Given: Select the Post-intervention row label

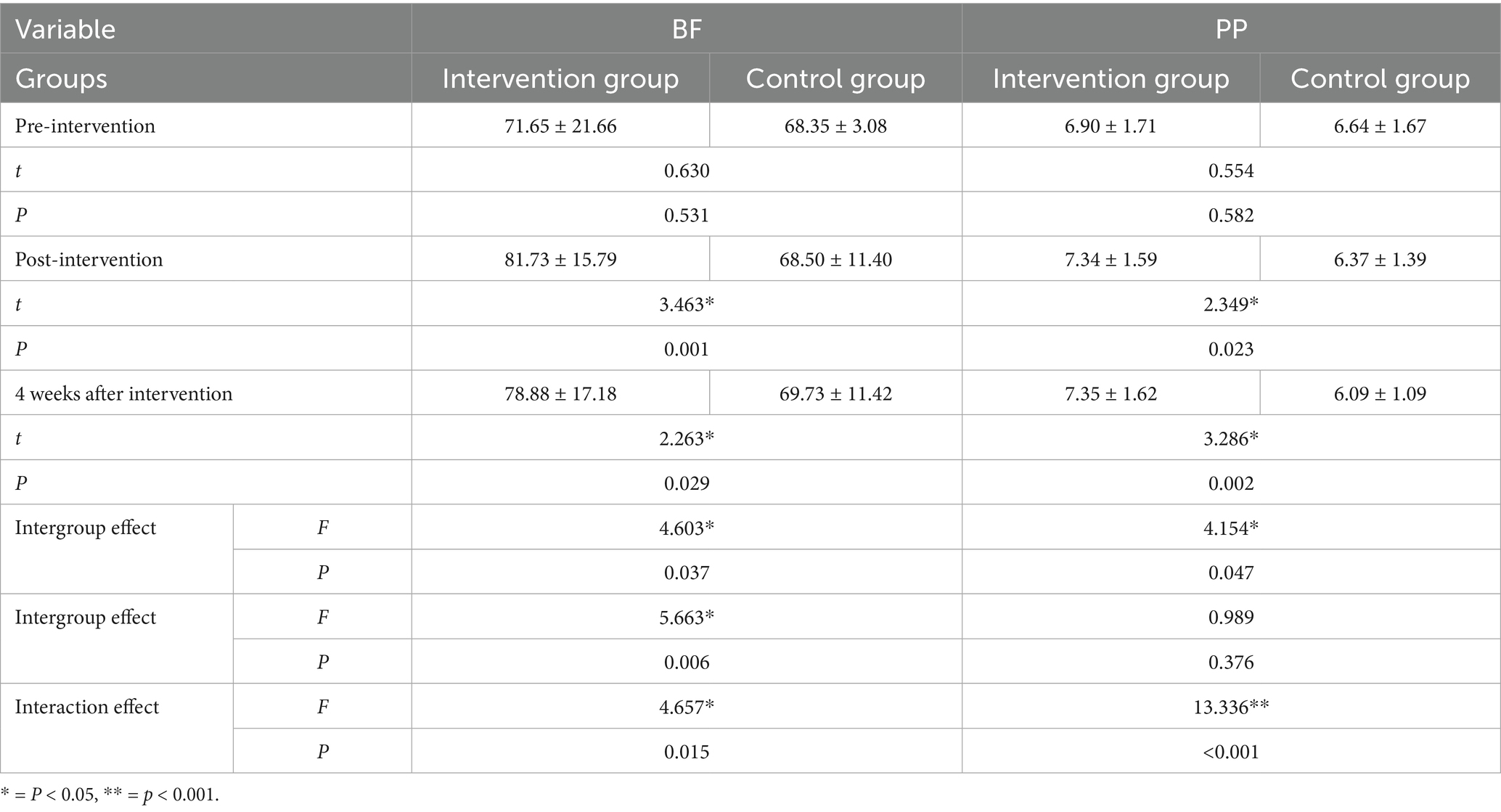Looking at the screenshot, I should coord(89,260).
